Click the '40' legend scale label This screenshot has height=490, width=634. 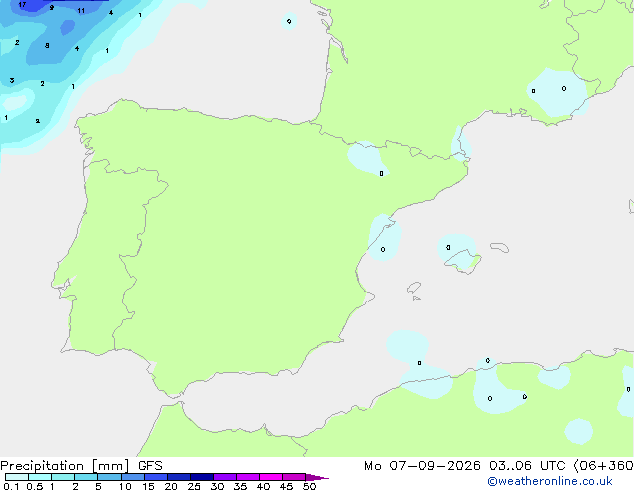click(x=263, y=486)
